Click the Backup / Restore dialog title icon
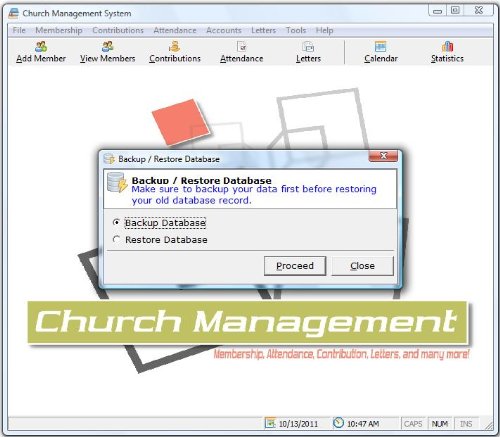This screenshot has width=500, height=437. [109, 159]
